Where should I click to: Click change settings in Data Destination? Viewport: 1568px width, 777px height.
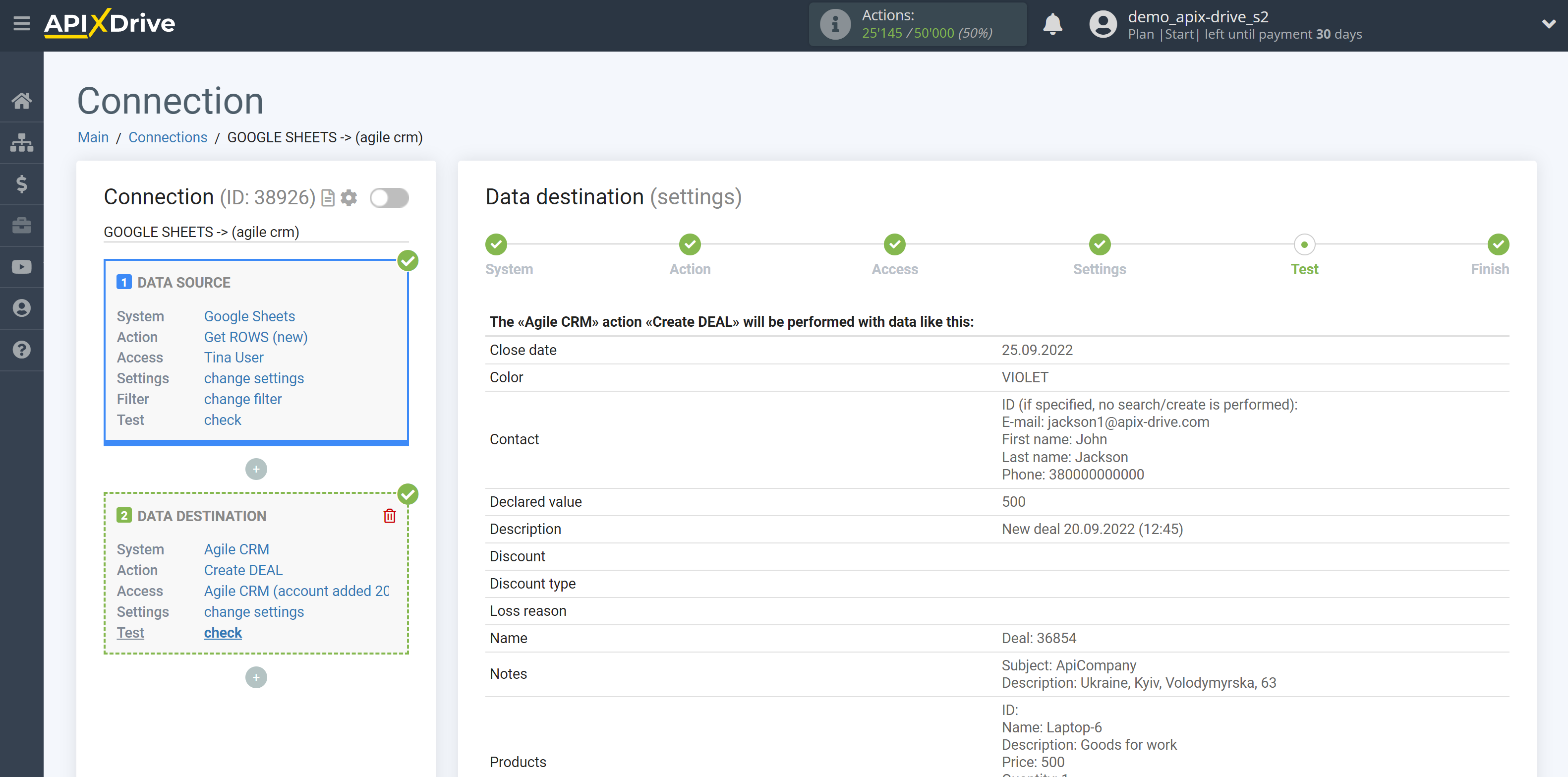[254, 611]
